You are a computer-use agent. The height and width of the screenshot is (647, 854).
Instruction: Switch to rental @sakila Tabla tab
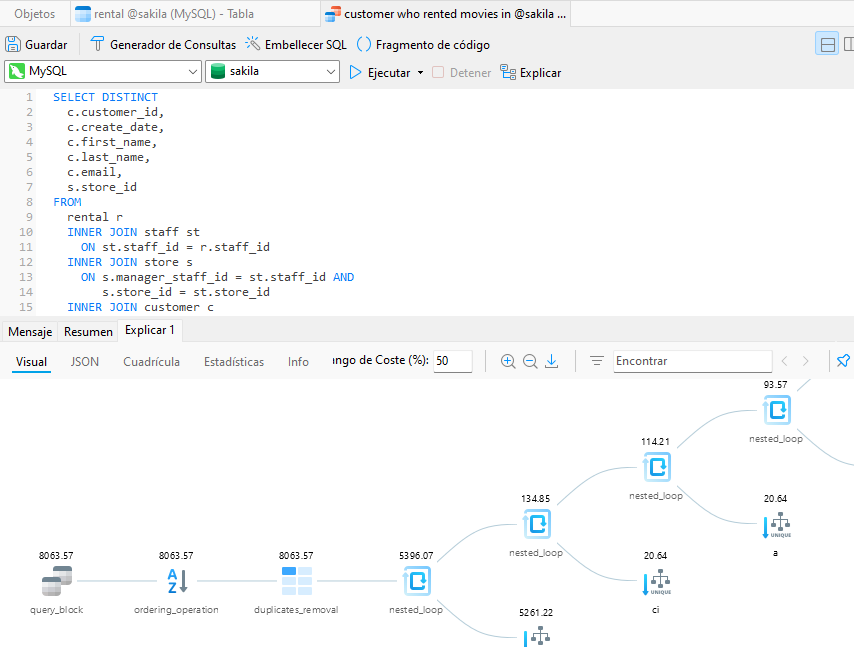point(196,14)
